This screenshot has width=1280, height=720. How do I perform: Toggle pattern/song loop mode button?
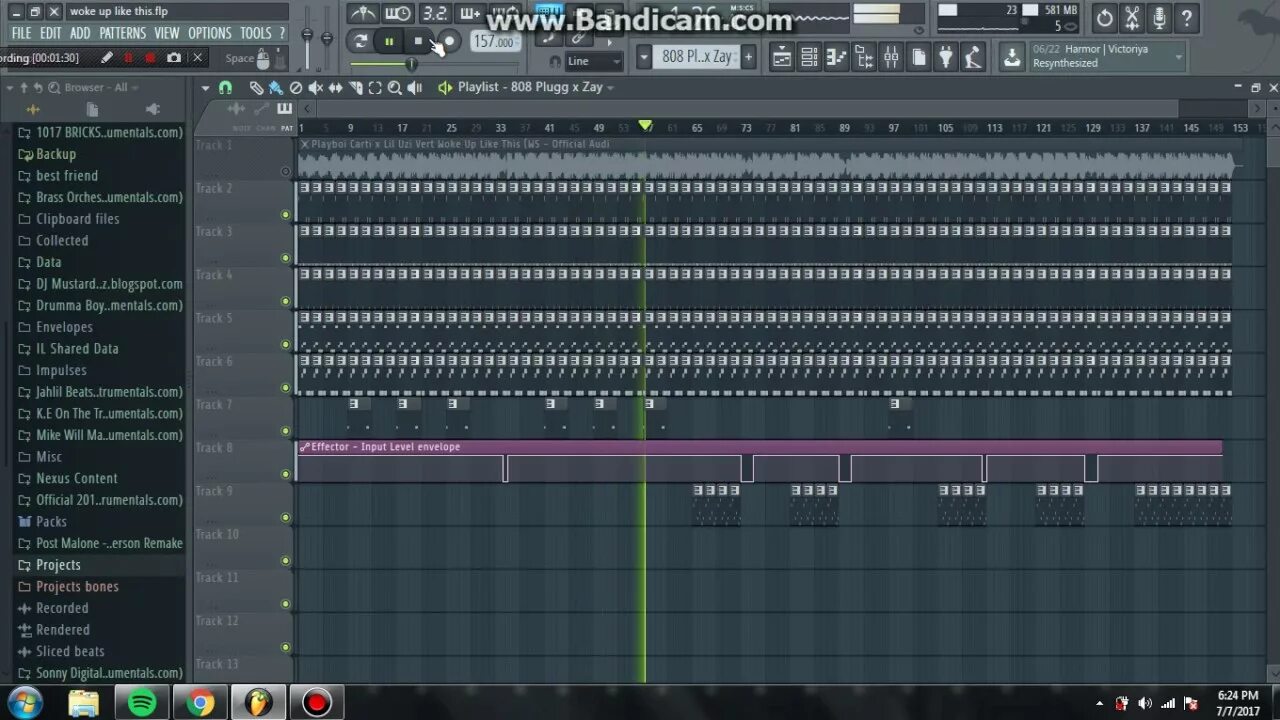tap(360, 41)
